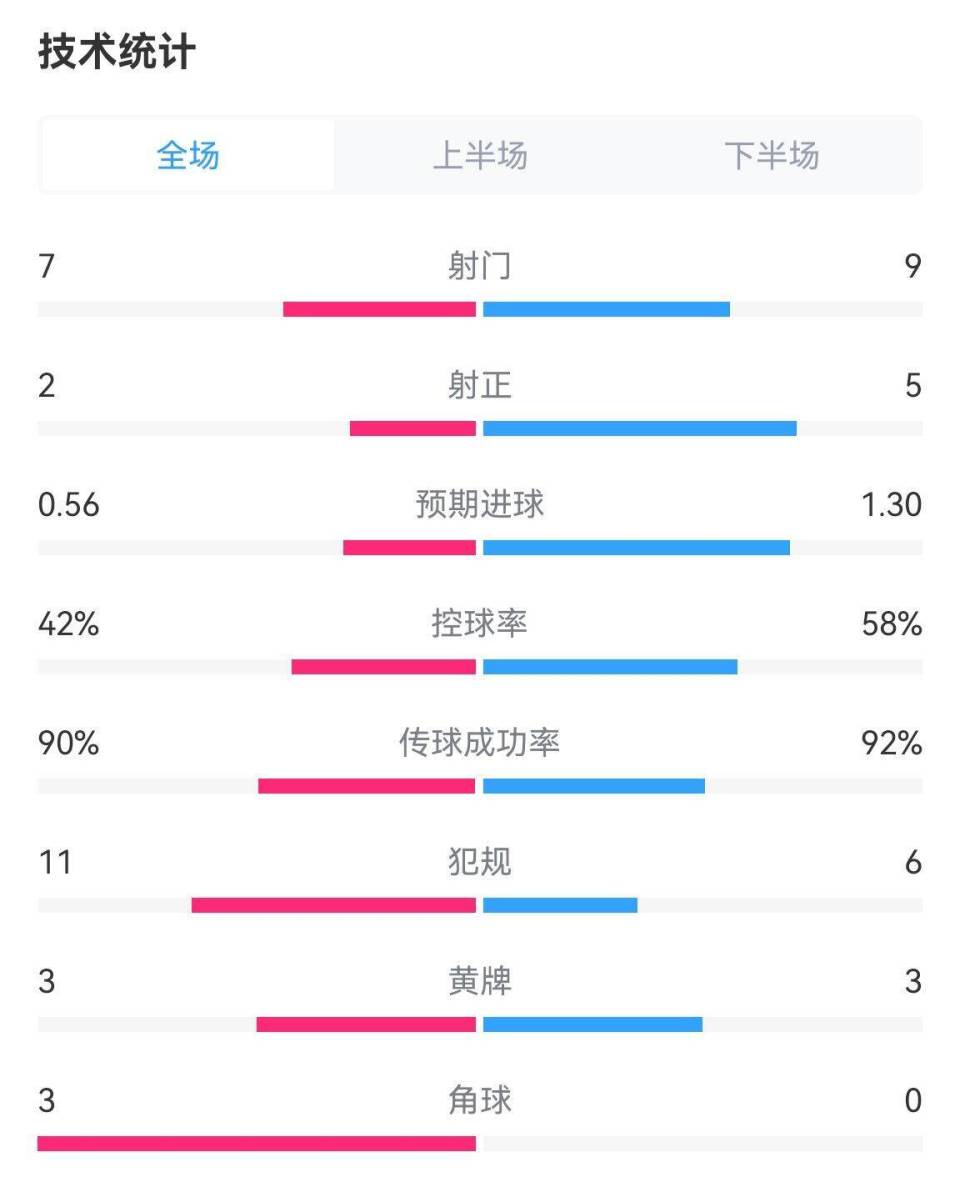Select the 全场 tab
This screenshot has width=960, height=1177.
pos(187,156)
